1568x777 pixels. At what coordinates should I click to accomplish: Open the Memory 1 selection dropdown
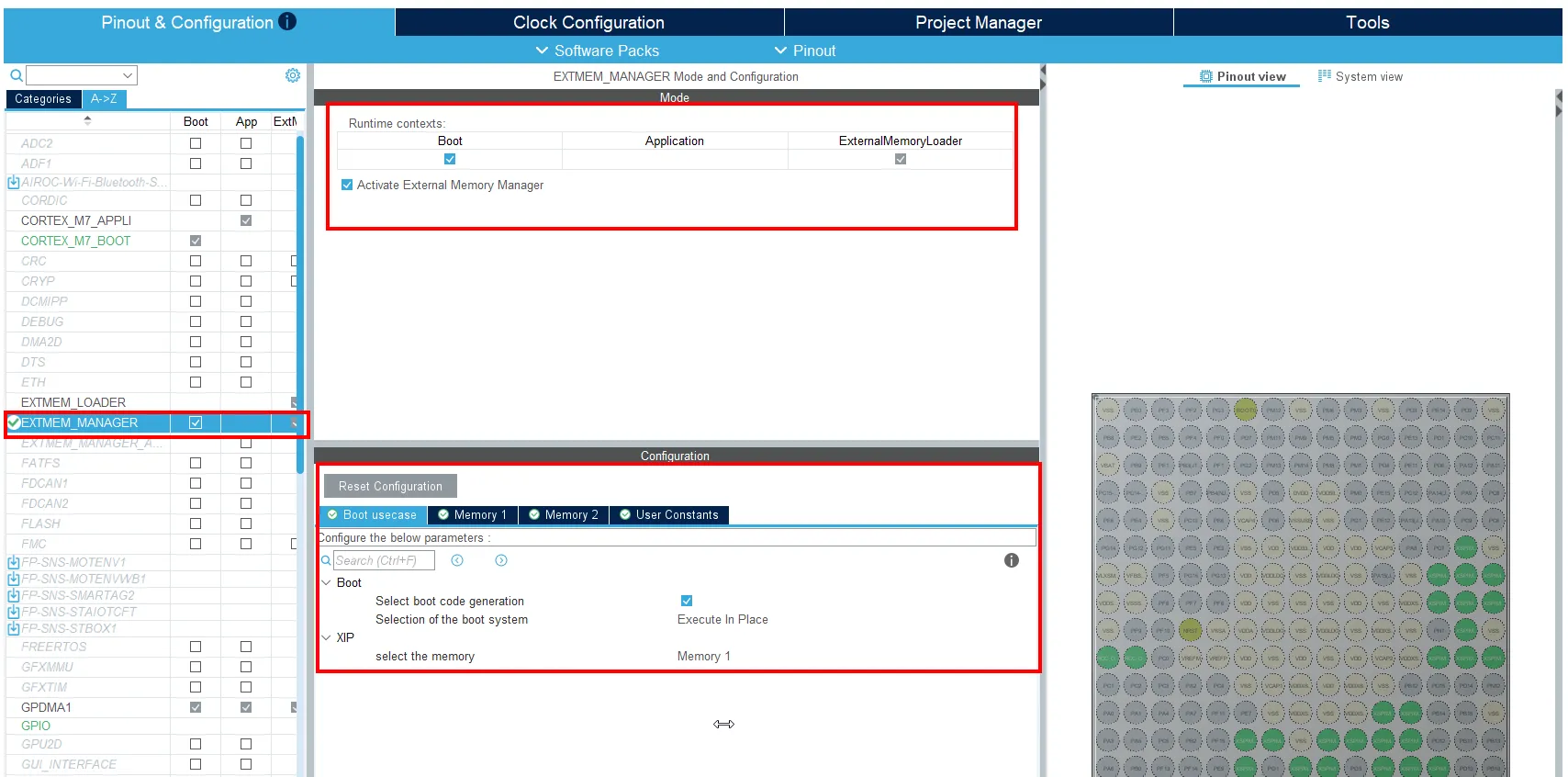(704, 657)
